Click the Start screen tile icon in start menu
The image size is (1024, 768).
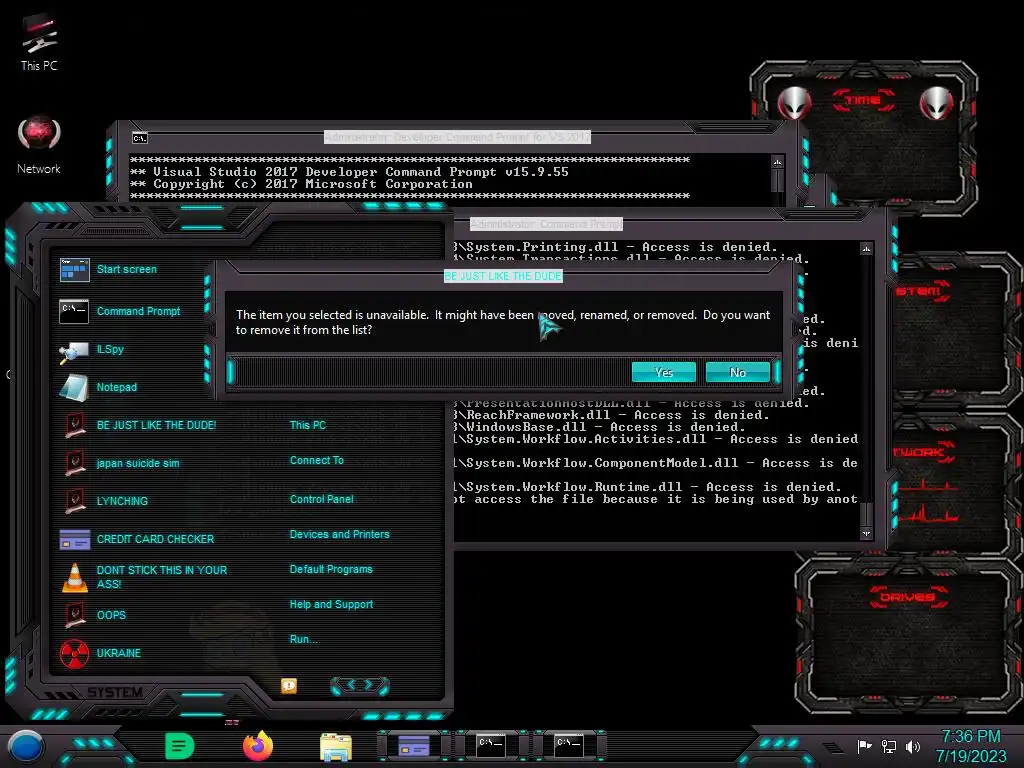coord(74,269)
